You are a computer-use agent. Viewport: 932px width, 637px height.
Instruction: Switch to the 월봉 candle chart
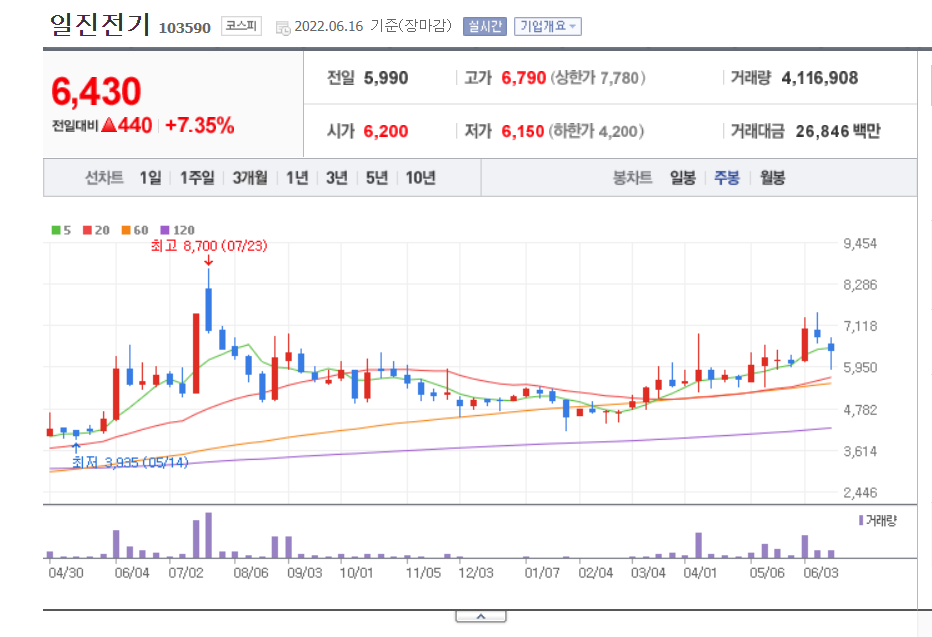click(x=772, y=178)
